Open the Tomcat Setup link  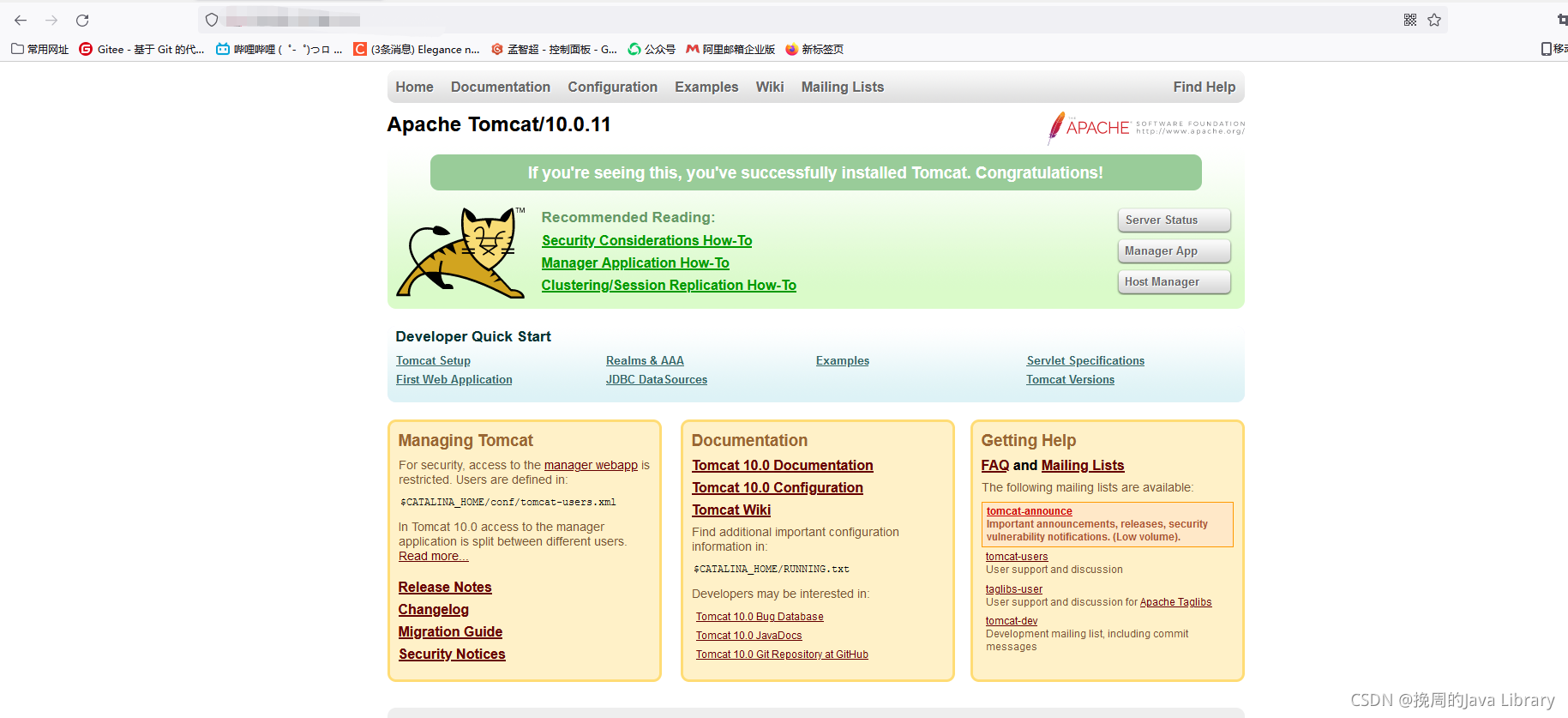[x=433, y=361]
